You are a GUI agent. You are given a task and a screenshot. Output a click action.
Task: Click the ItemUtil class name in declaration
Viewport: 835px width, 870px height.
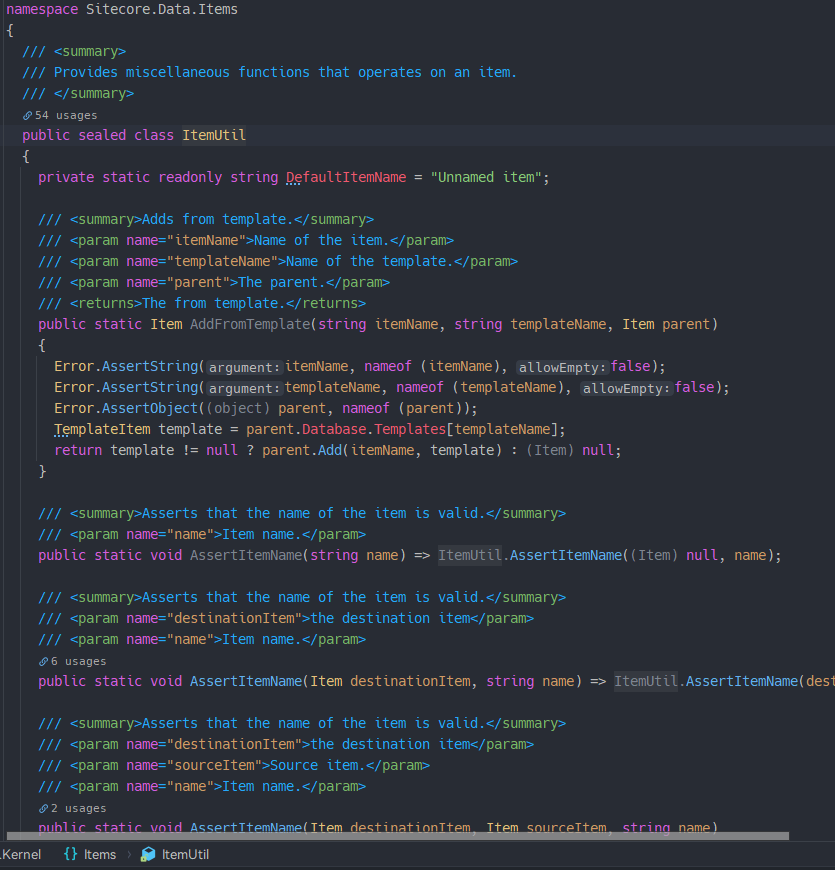[x=214, y=135]
